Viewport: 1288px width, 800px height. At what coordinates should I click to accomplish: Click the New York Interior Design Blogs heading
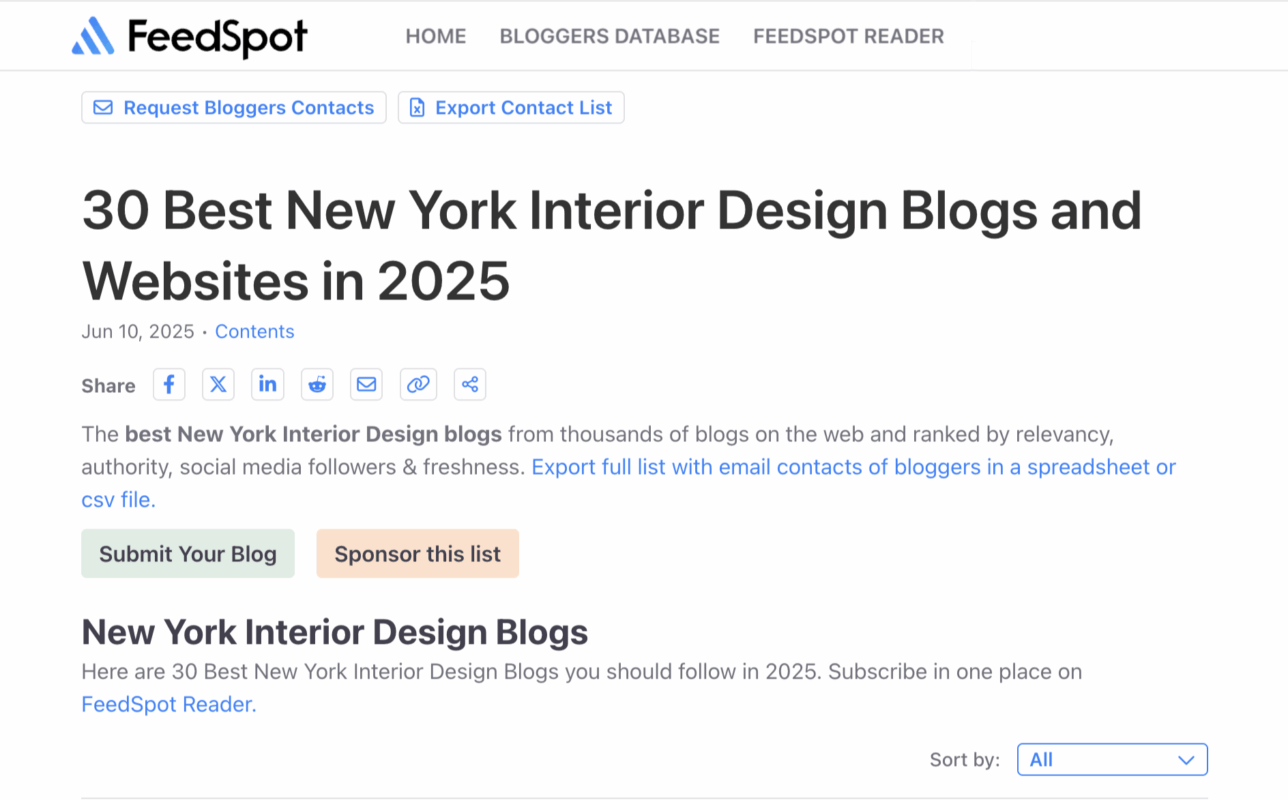coord(335,632)
